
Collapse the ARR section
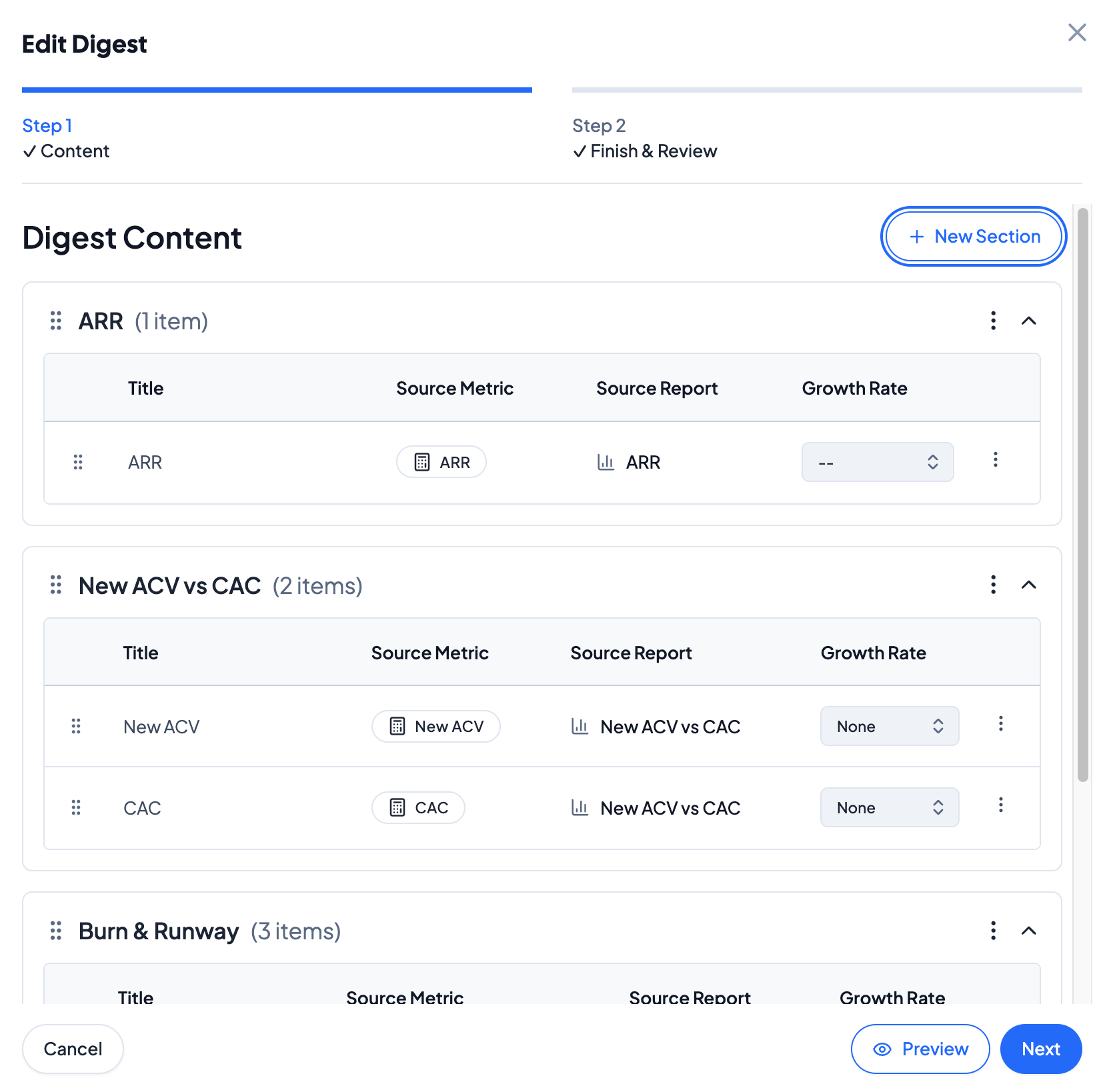[x=1028, y=321]
